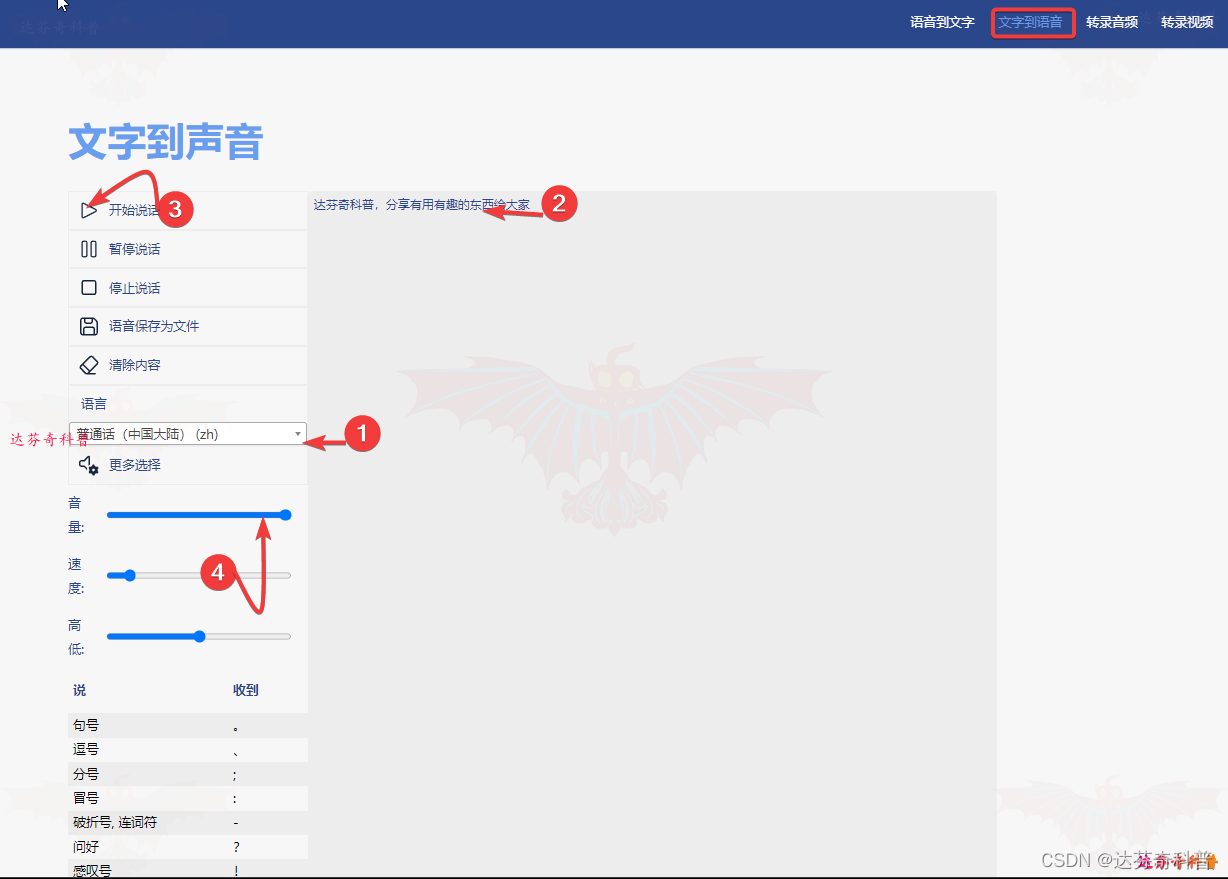
Task: Click the 说 column header
Action: tap(79, 690)
